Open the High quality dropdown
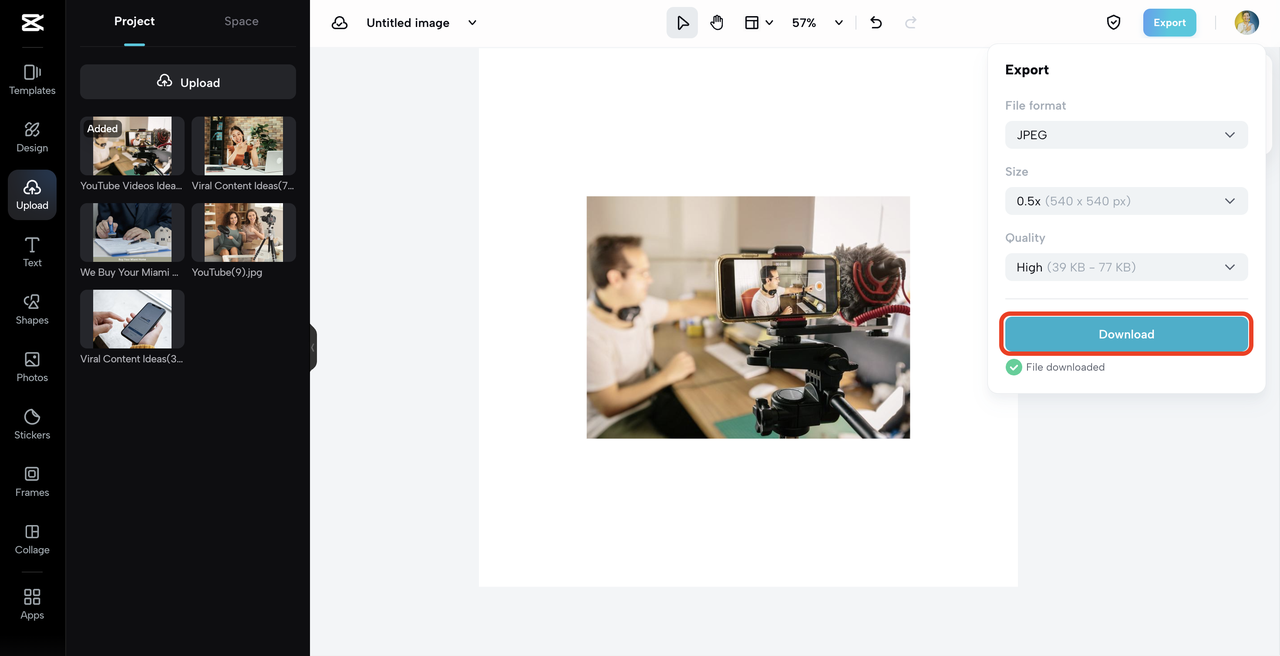The image size is (1280, 656). (x=1126, y=267)
